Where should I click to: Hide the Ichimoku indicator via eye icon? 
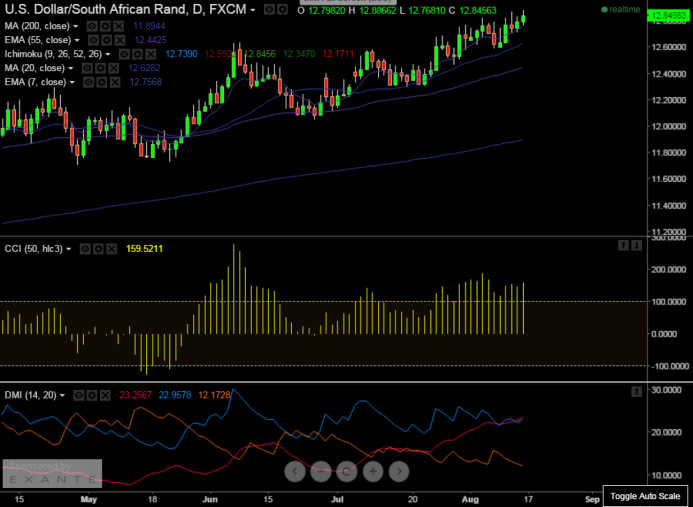[x=124, y=54]
